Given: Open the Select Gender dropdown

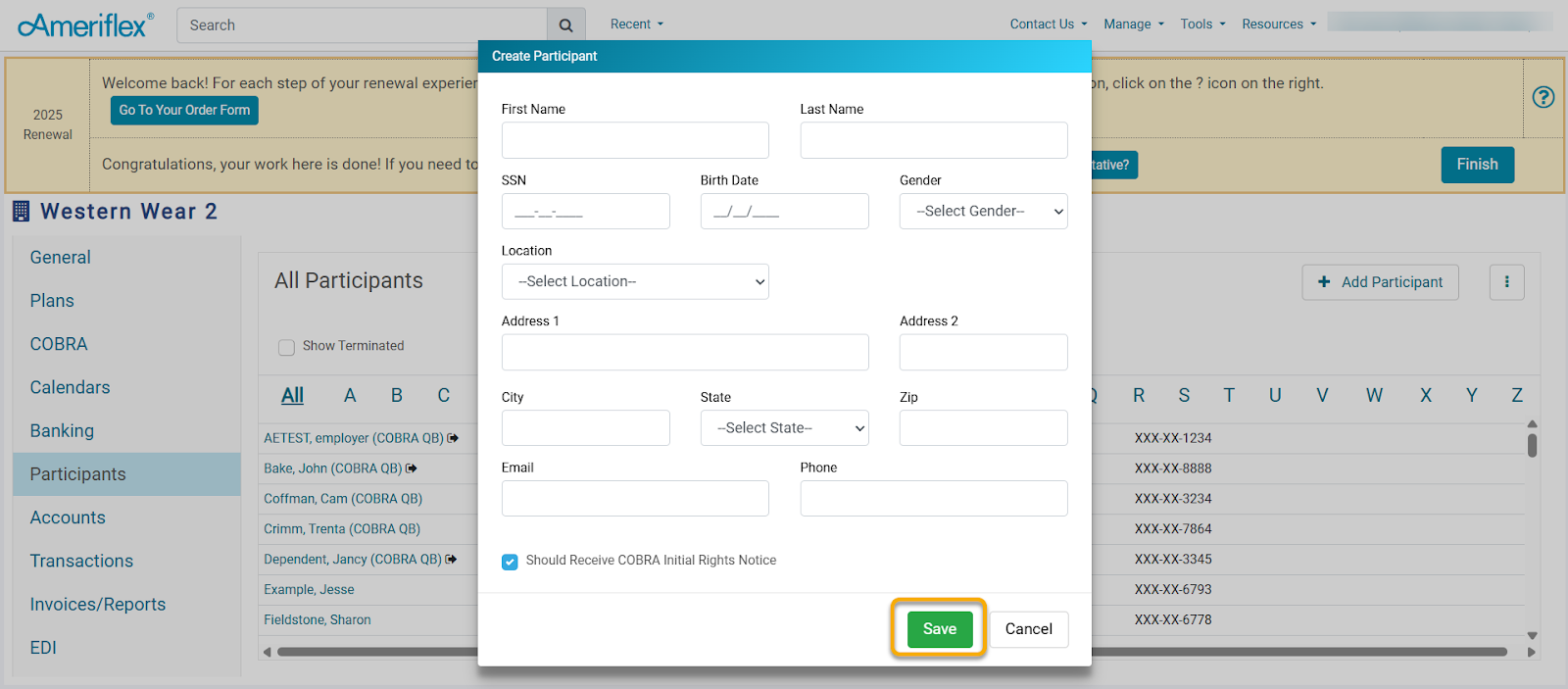Looking at the screenshot, I should tap(983, 212).
